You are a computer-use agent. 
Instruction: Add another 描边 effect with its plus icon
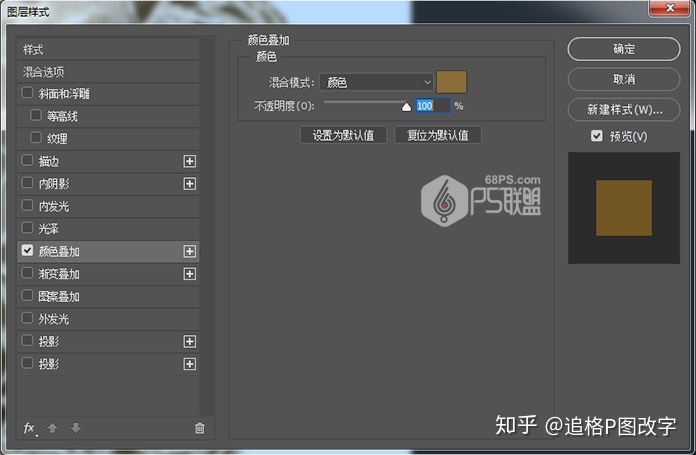(x=190, y=161)
